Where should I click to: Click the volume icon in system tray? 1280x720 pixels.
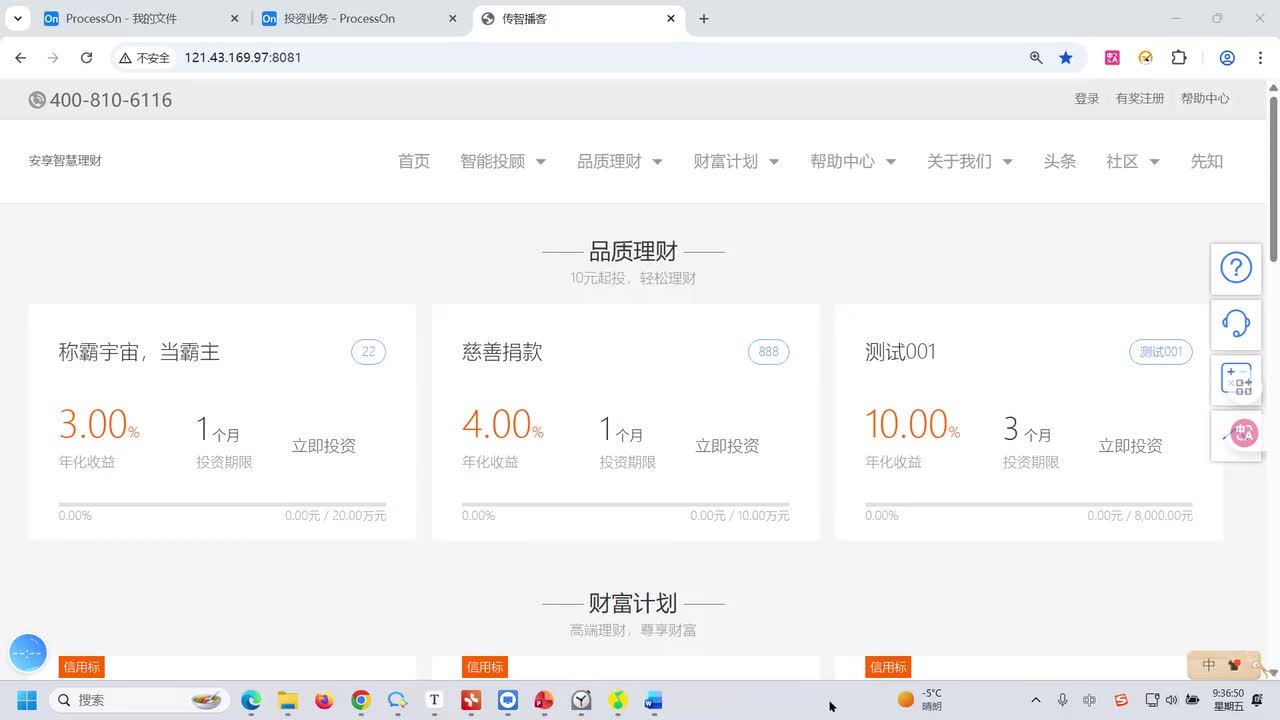coord(1172,700)
